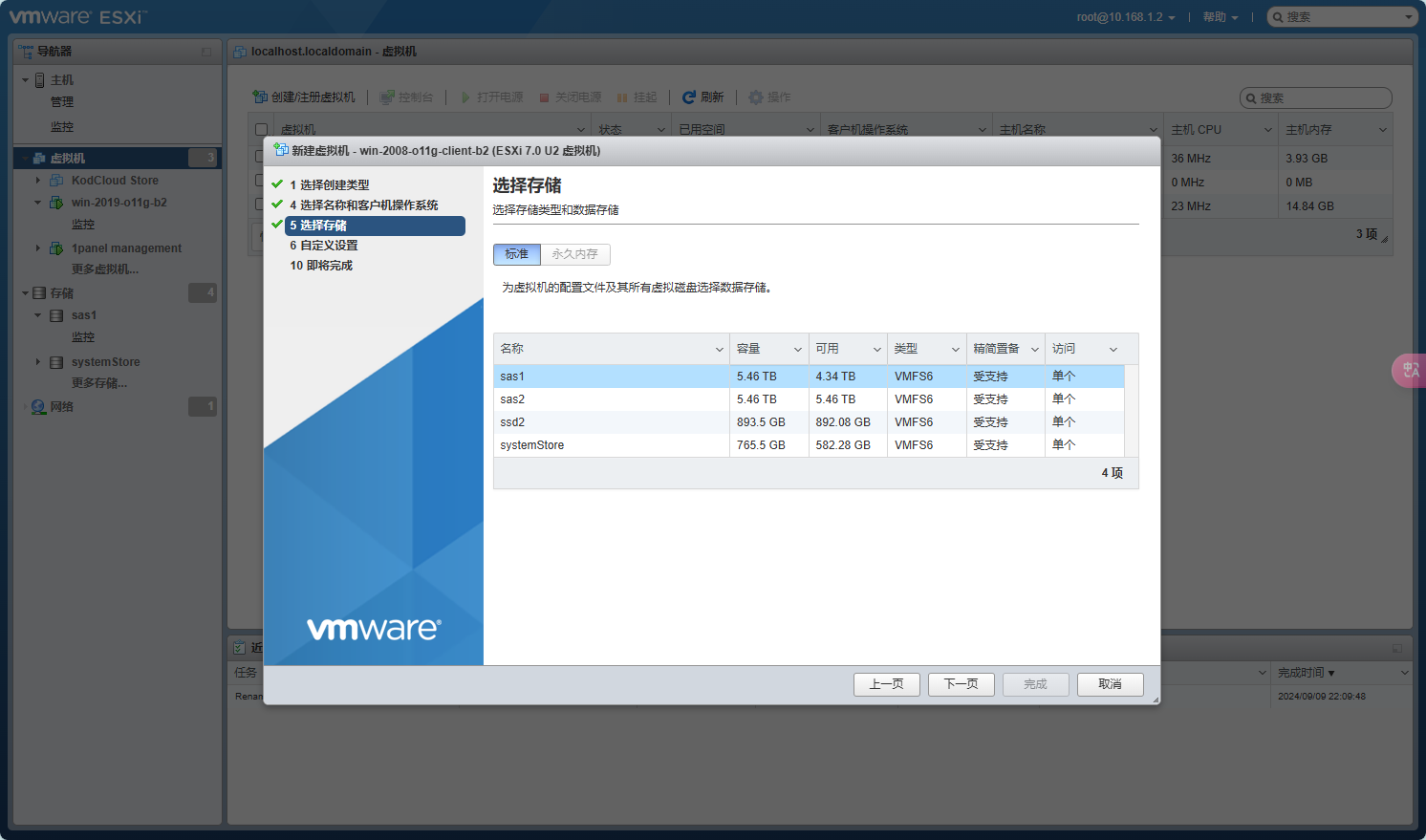Open the access (访问) column dropdown arrow
The height and width of the screenshot is (840, 1426).
(1113, 350)
